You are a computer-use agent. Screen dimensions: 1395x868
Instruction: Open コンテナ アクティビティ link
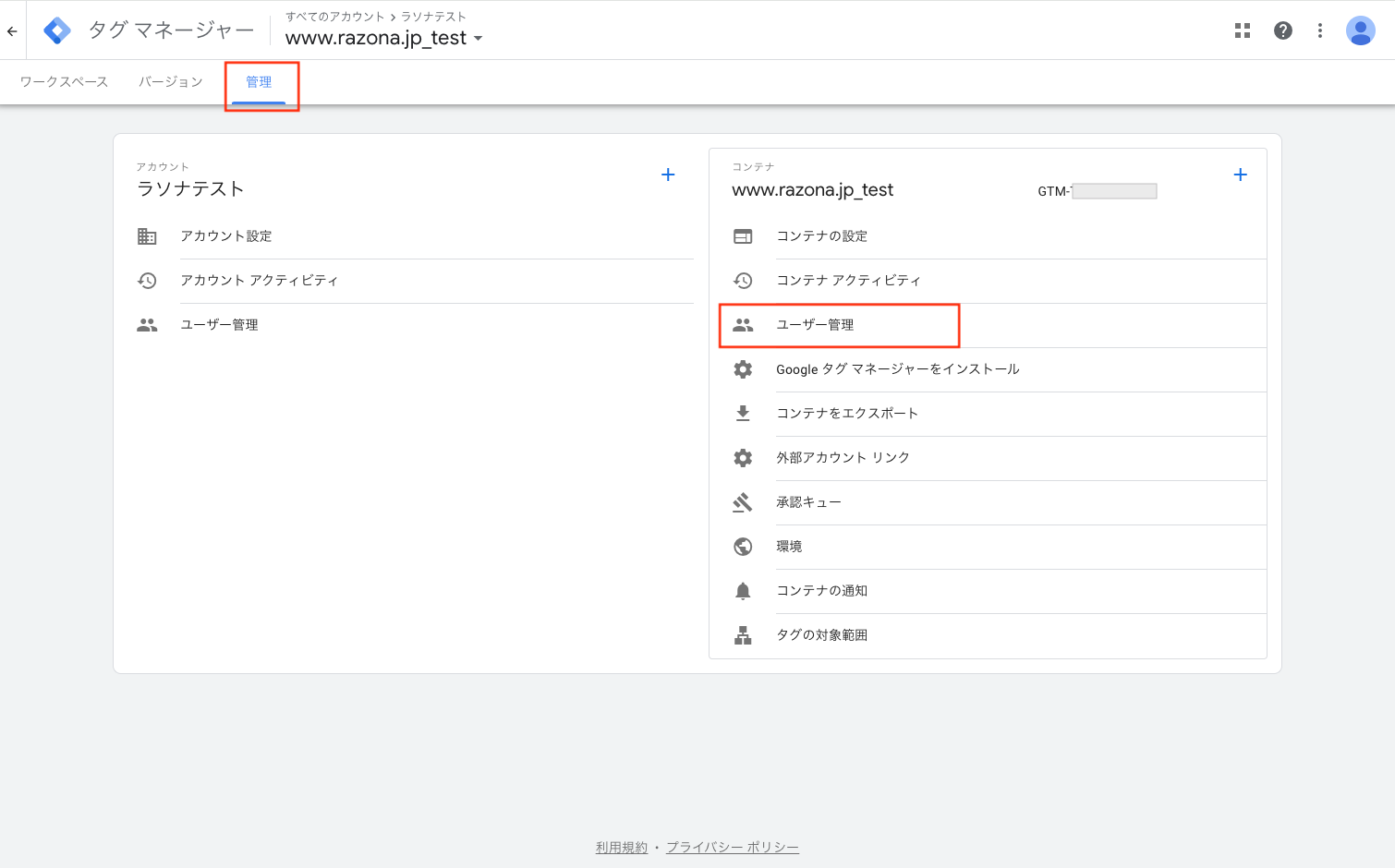(849, 281)
